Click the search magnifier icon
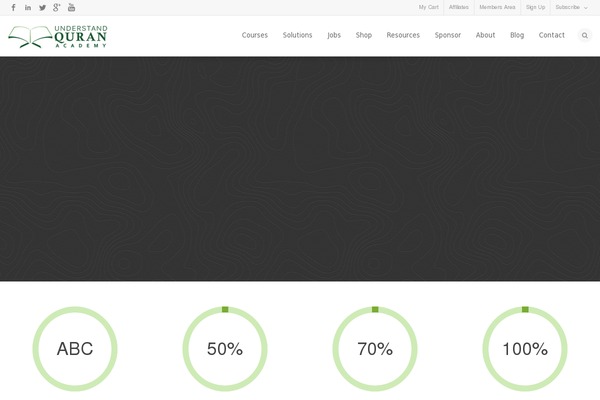Screen dimensions: 600x400 coord(585,35)
